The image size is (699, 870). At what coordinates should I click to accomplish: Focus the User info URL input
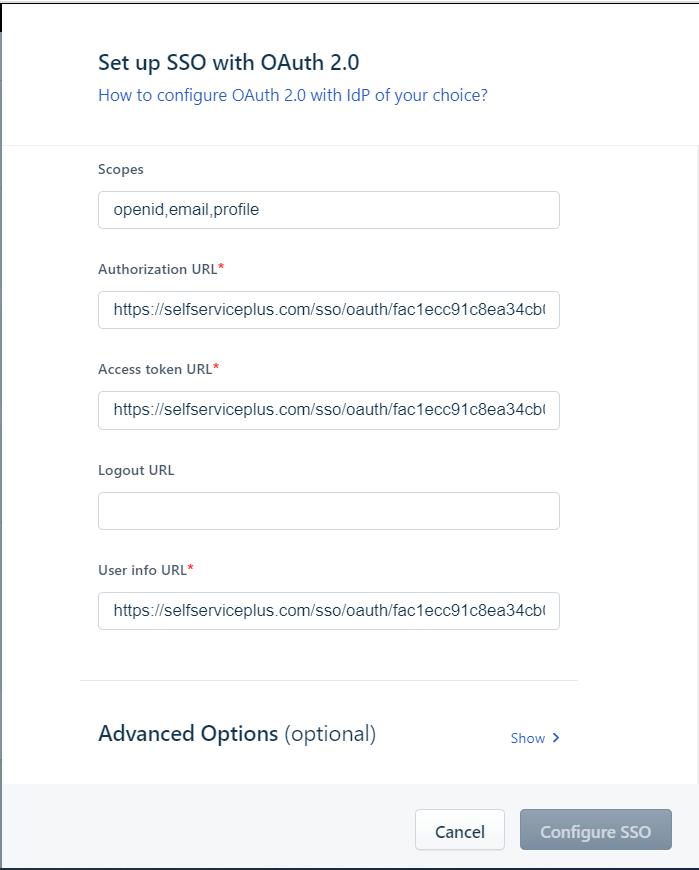tap(328, 610)
